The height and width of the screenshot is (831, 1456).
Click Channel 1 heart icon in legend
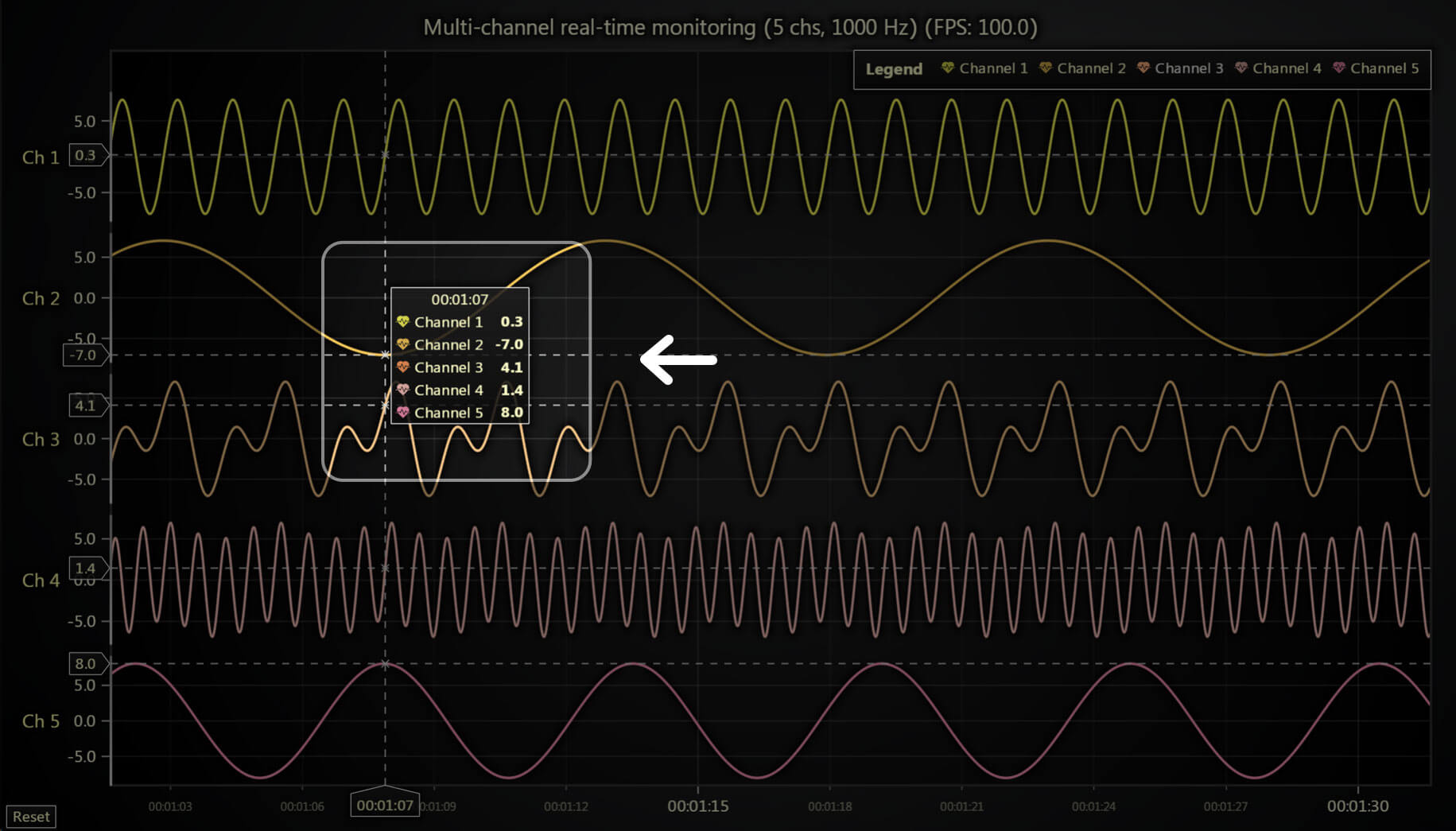point(947,68)
